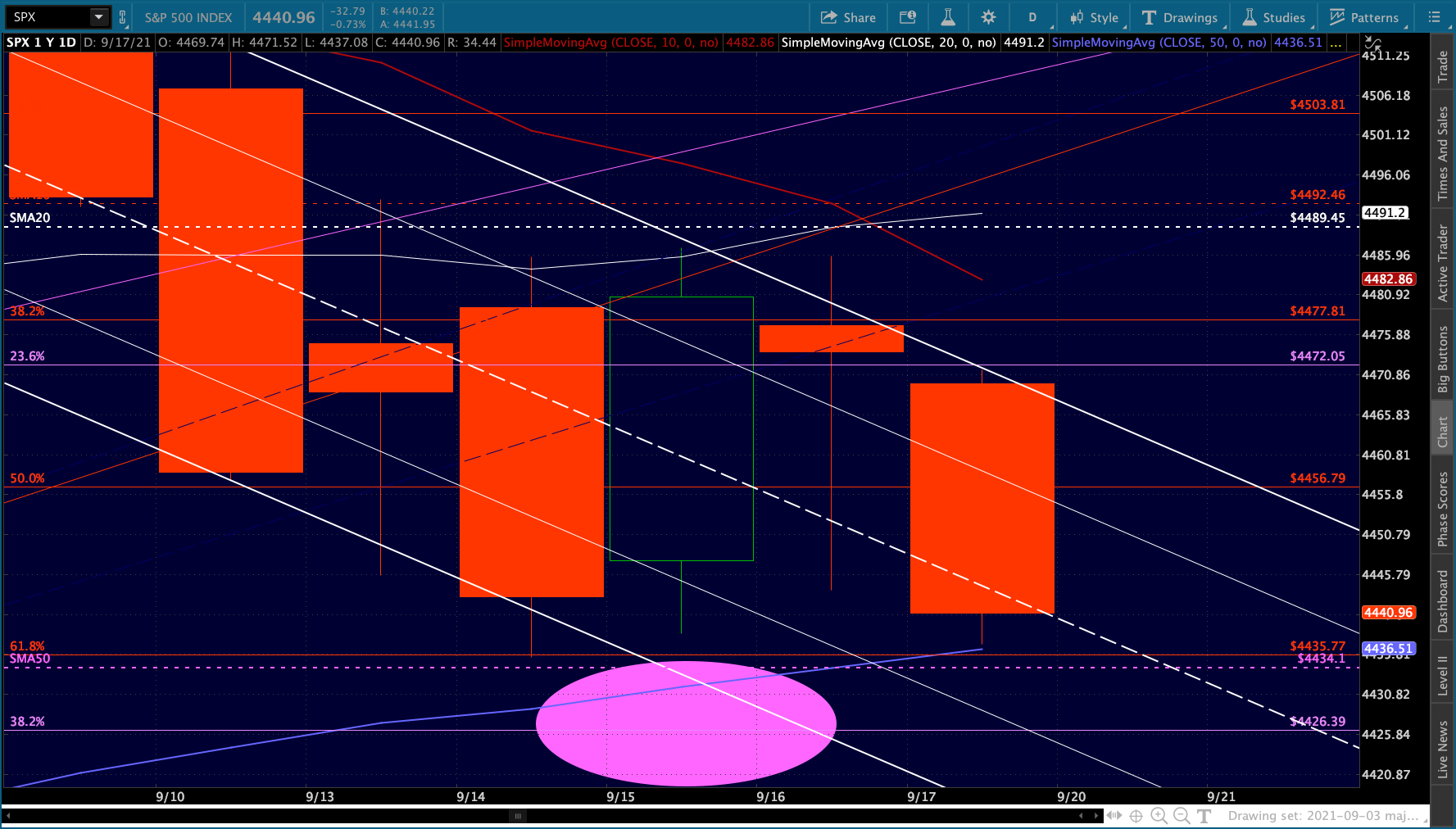
Task: Select the text drawing tool at bottom
Action: click(x=1204, y=815)
